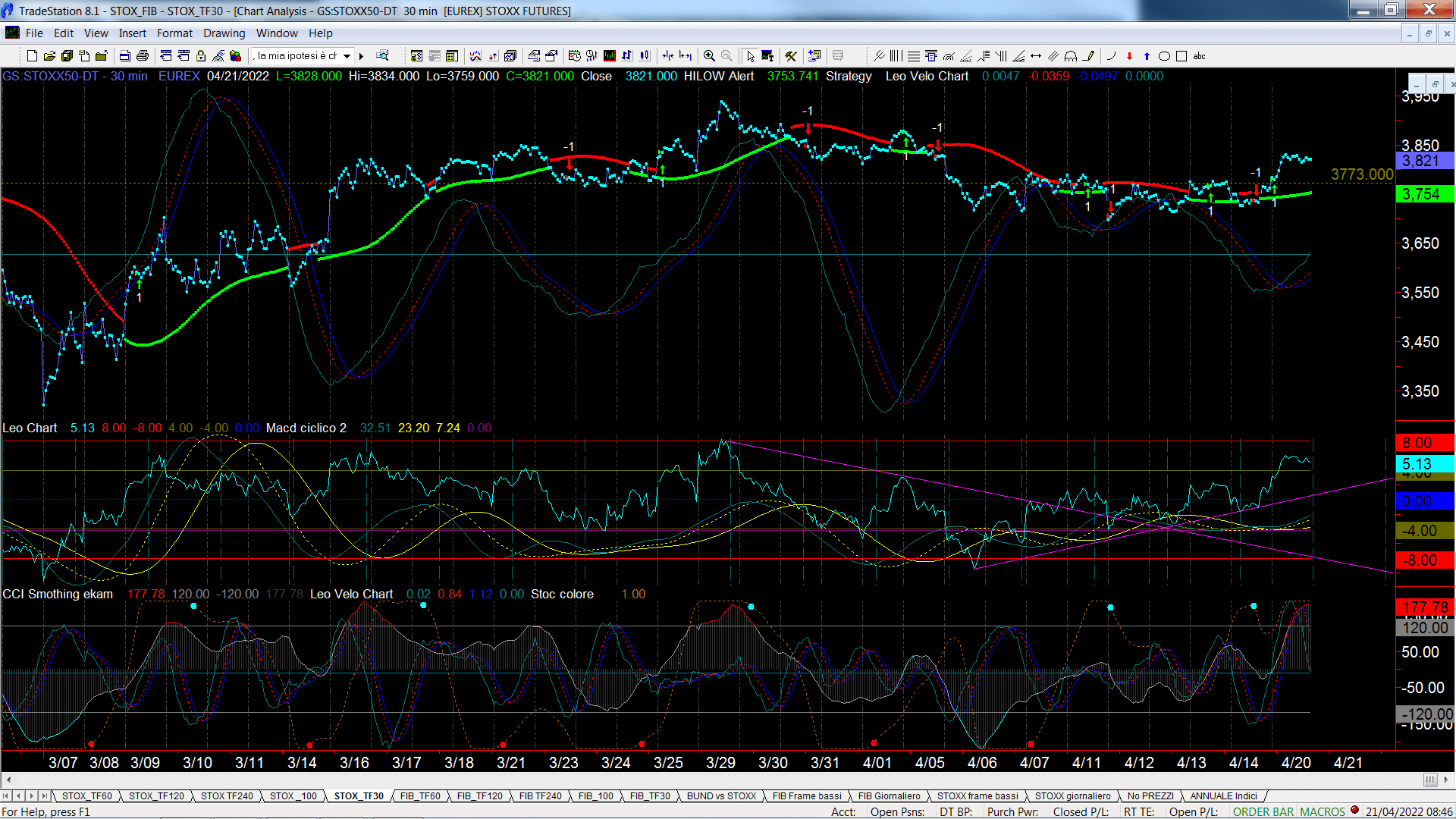Click the decrease bar spacing icon

pos(667,56)
